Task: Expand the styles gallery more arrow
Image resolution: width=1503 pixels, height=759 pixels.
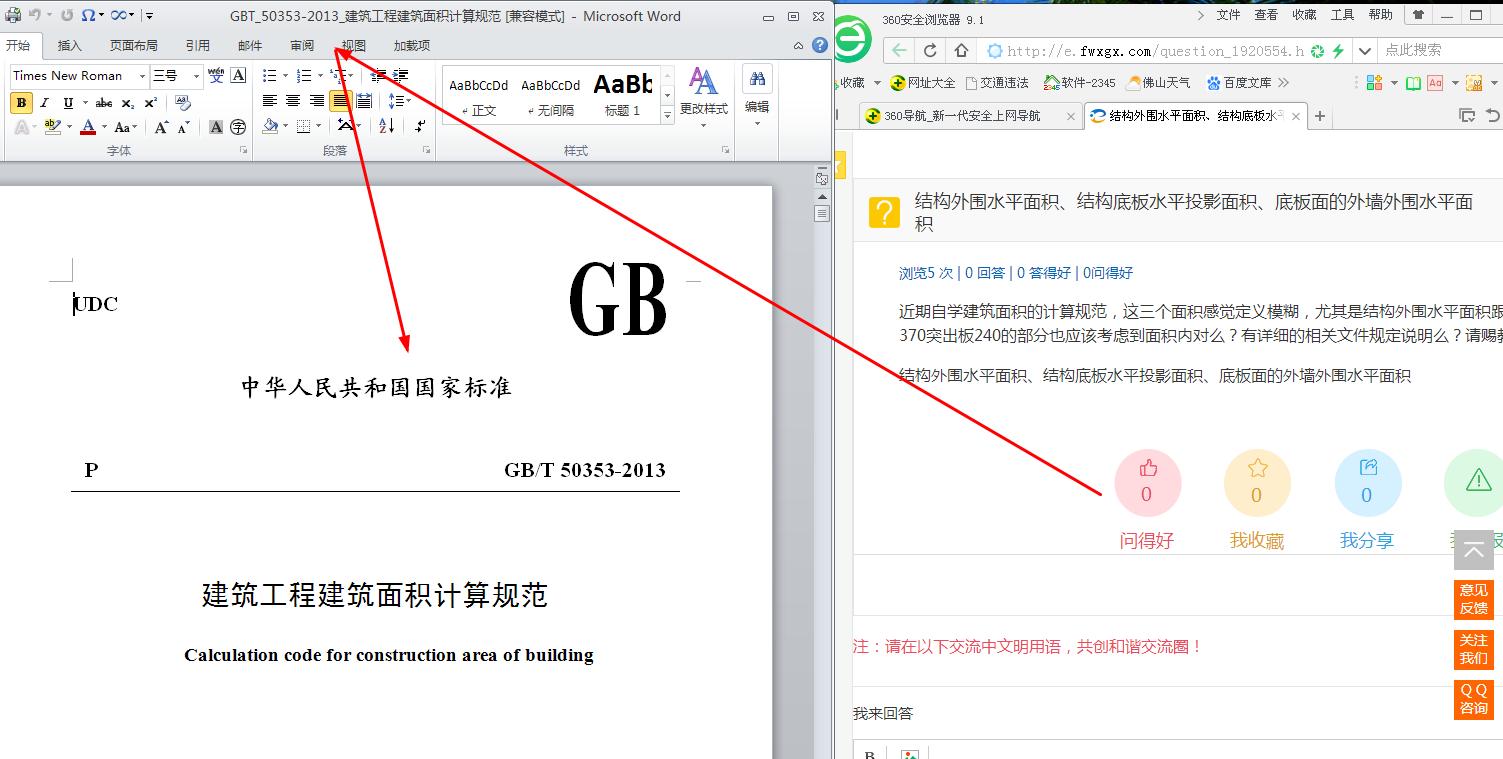Action: [x=668, y=116]
